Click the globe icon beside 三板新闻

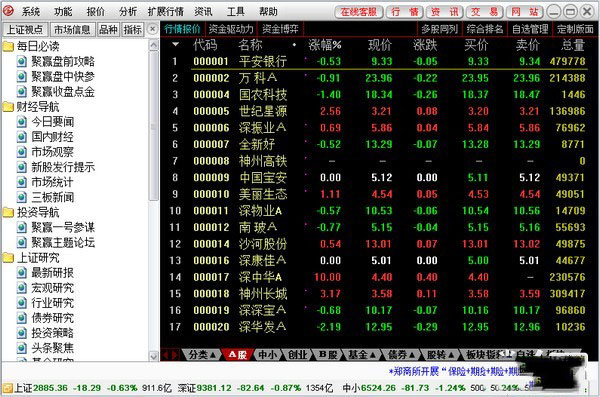22,197
